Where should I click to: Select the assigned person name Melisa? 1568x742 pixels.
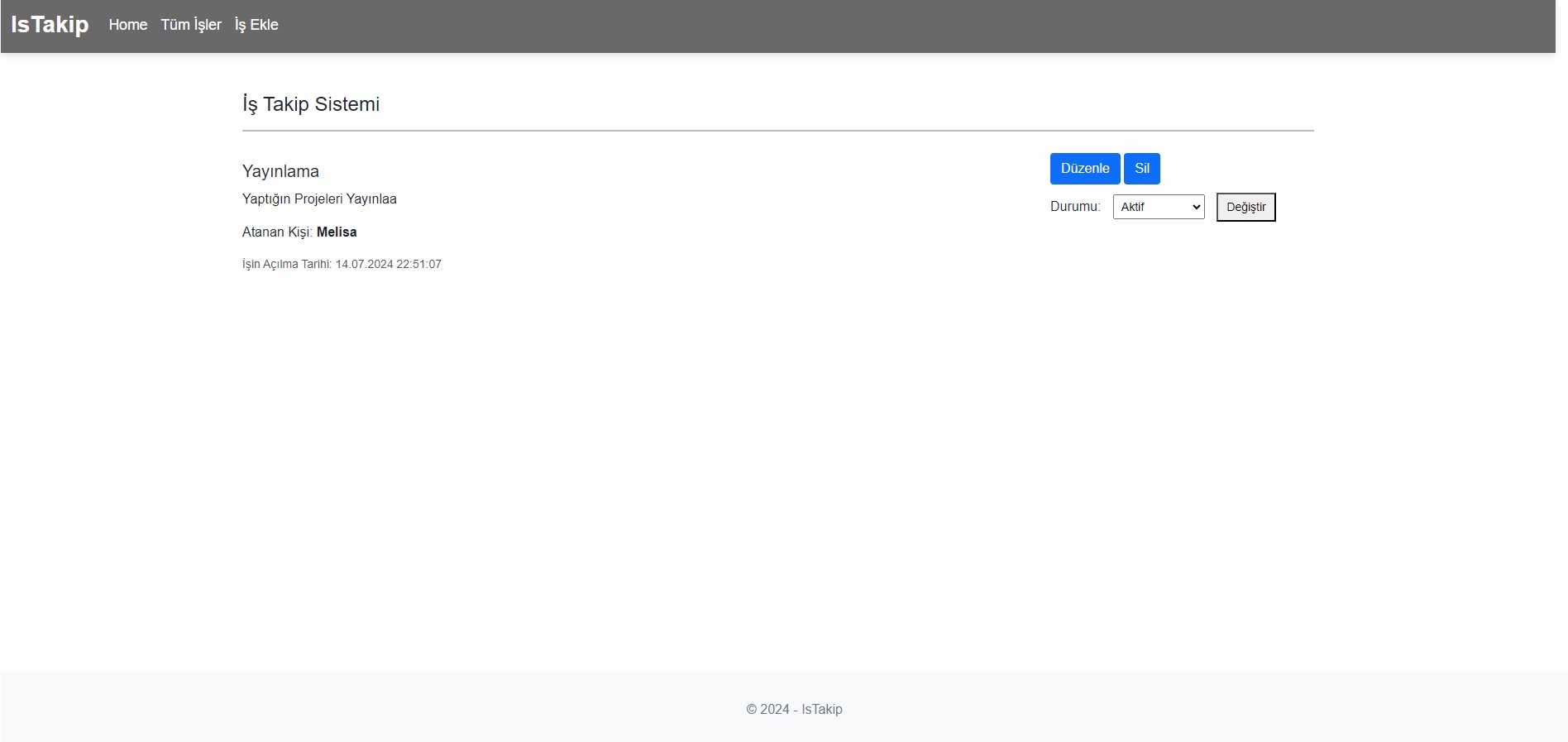[337, 232]
